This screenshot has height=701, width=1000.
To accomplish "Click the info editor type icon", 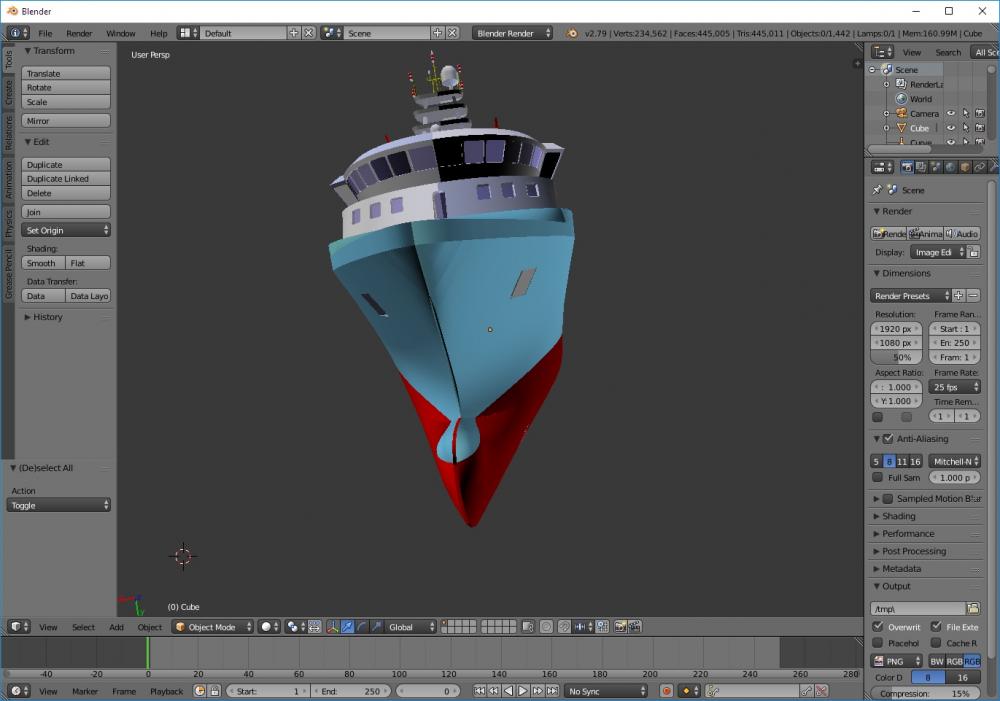I will tap(18, 33).
